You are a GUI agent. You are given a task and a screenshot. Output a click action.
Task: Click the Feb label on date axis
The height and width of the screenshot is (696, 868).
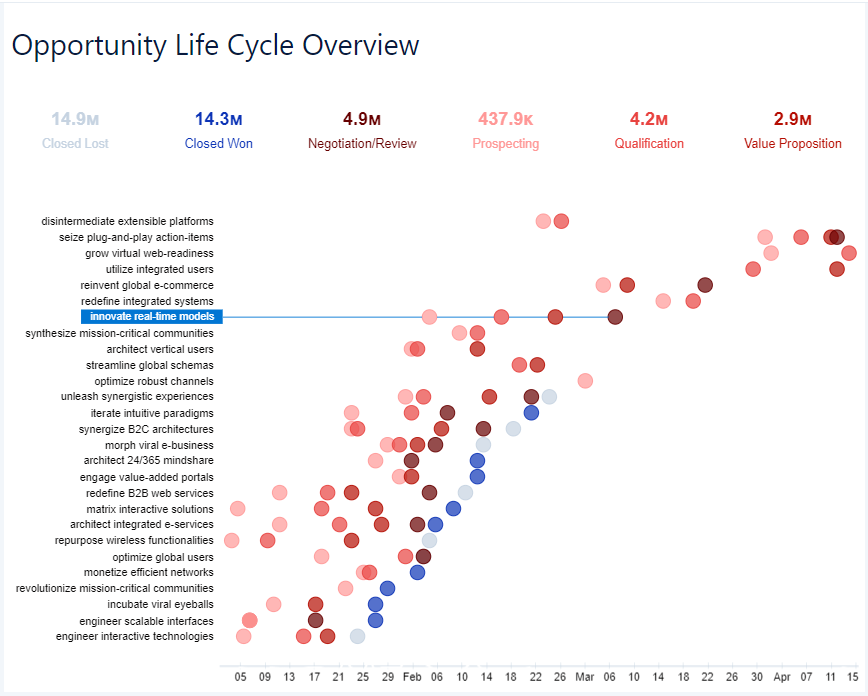tap(411, 677)
